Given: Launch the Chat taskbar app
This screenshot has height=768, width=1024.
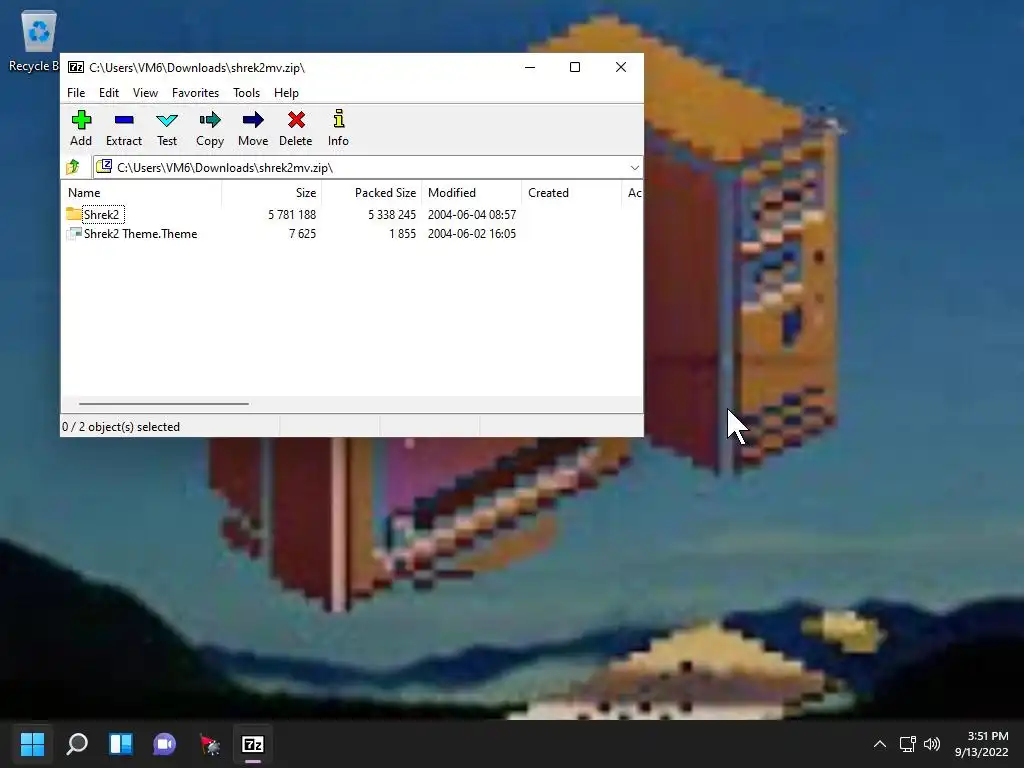Looking at the screenshot, I should [165, 744].
